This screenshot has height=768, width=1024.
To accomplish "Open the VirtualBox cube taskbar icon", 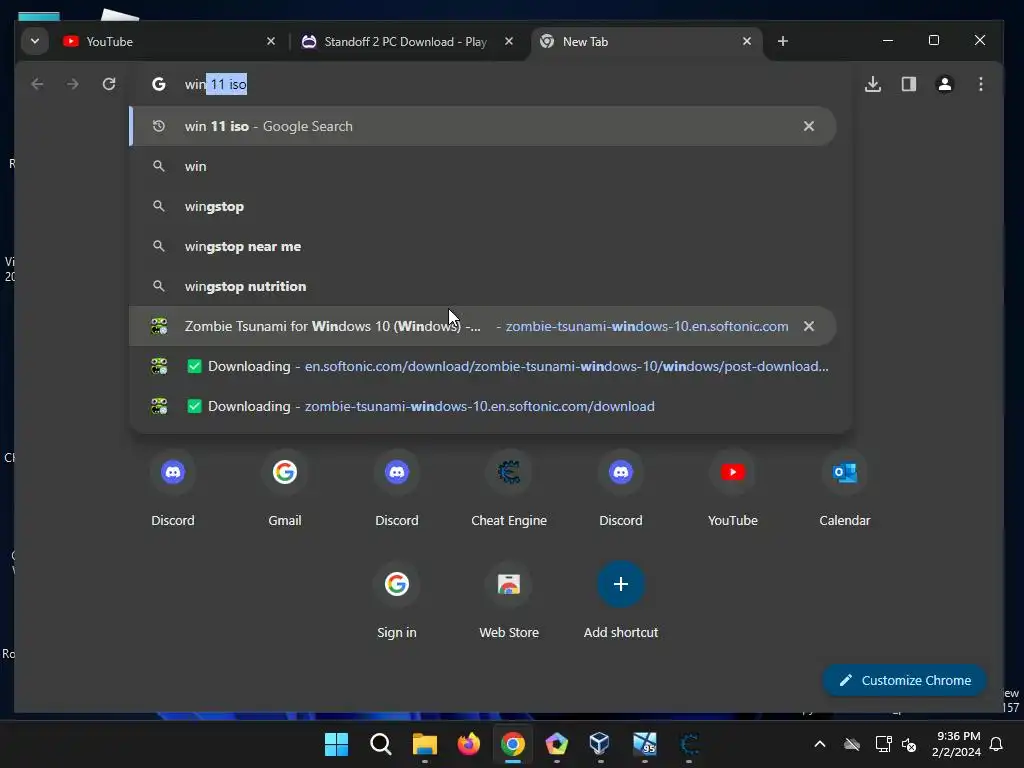I will 600,744.
